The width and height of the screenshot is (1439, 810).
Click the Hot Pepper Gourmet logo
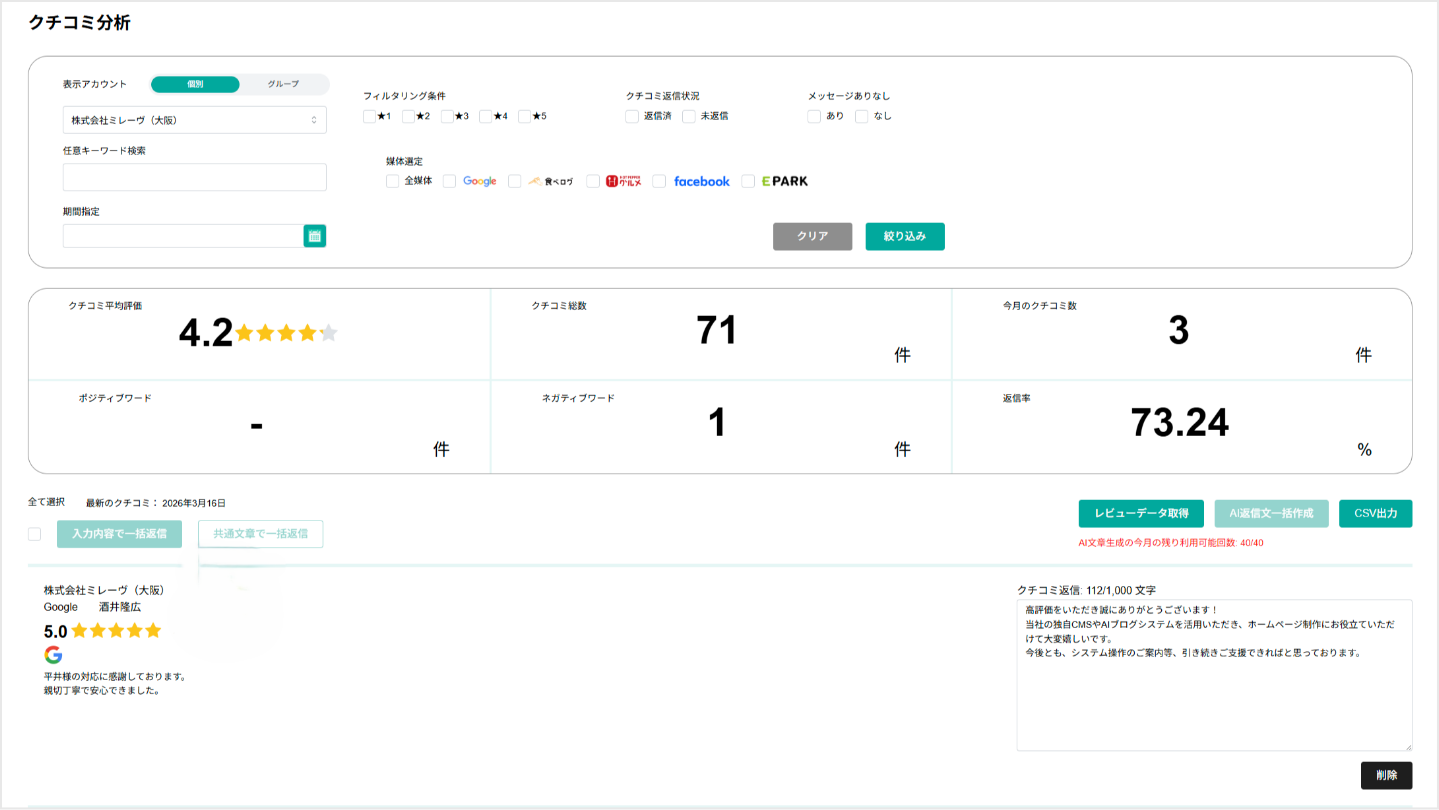624,181
